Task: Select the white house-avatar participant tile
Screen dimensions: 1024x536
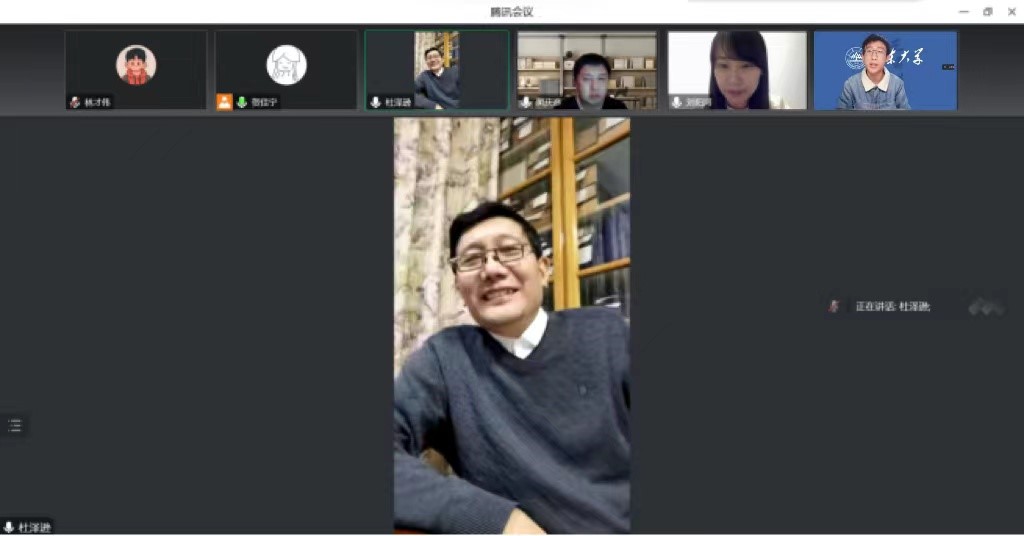Action: click(286, 66)
